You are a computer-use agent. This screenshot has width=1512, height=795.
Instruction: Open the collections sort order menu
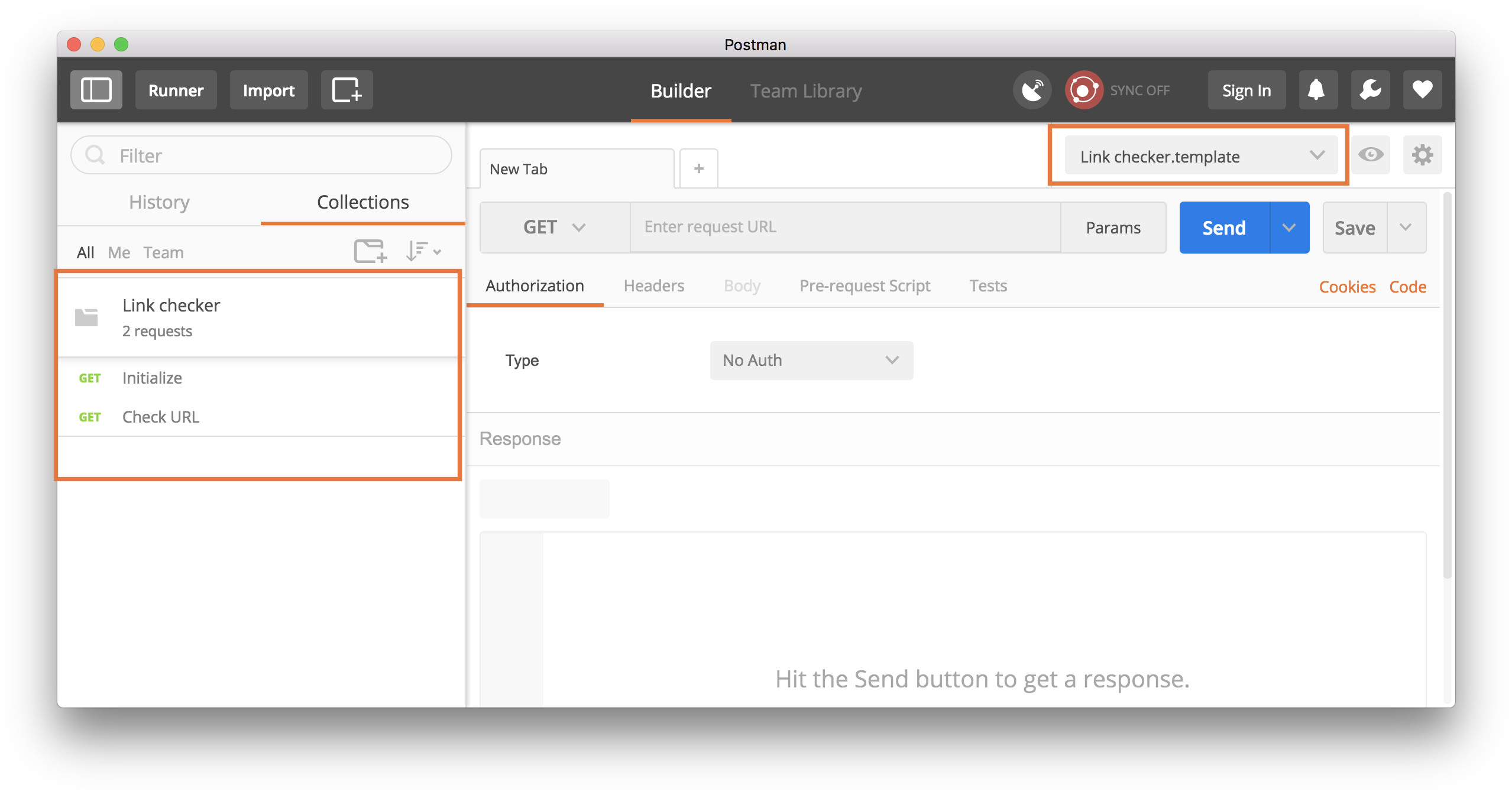423,251
